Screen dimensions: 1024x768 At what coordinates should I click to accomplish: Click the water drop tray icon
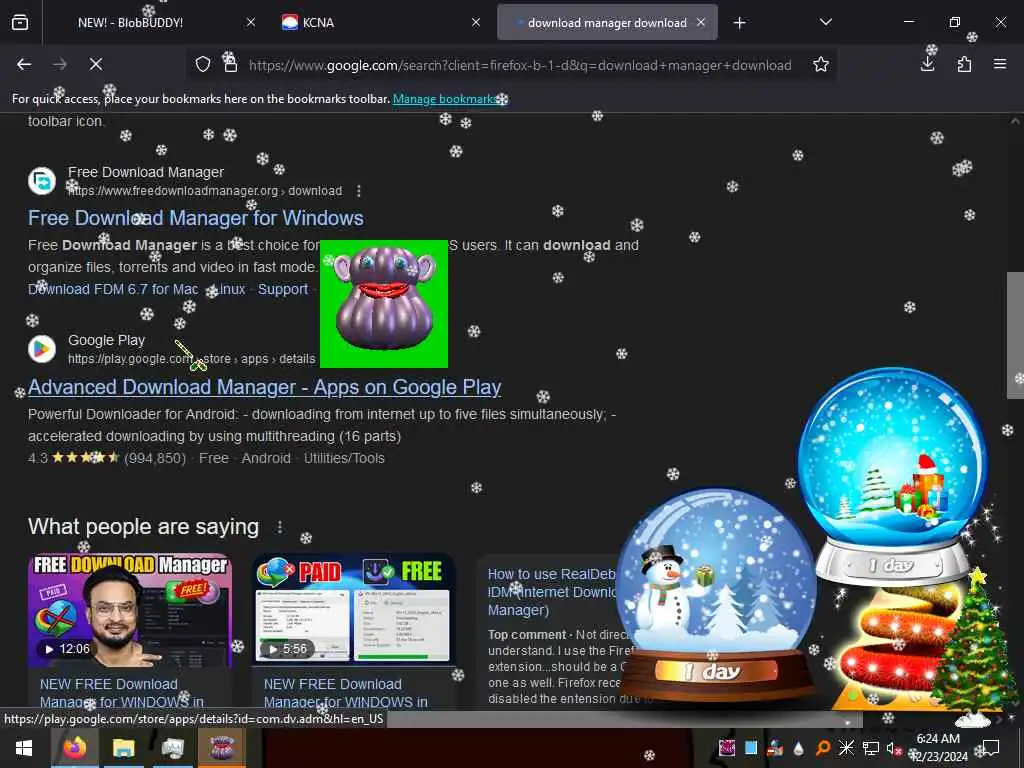click(x=799, y=748)
